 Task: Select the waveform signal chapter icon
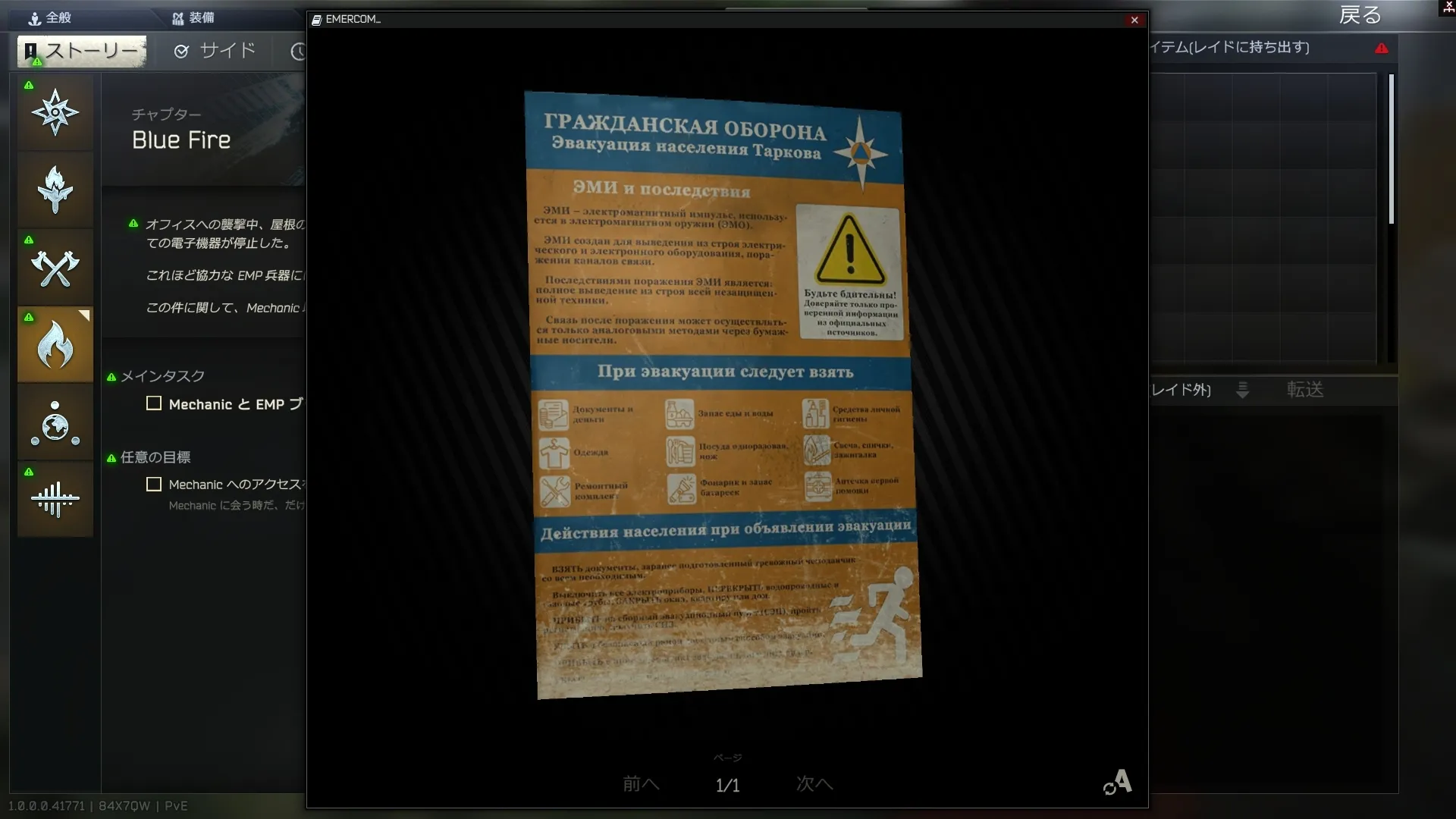[x=55, y=500]
